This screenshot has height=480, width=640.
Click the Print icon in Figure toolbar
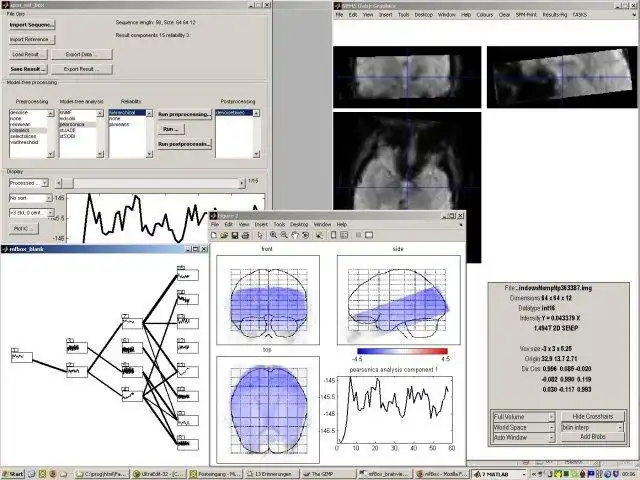(x=245, y=235)
